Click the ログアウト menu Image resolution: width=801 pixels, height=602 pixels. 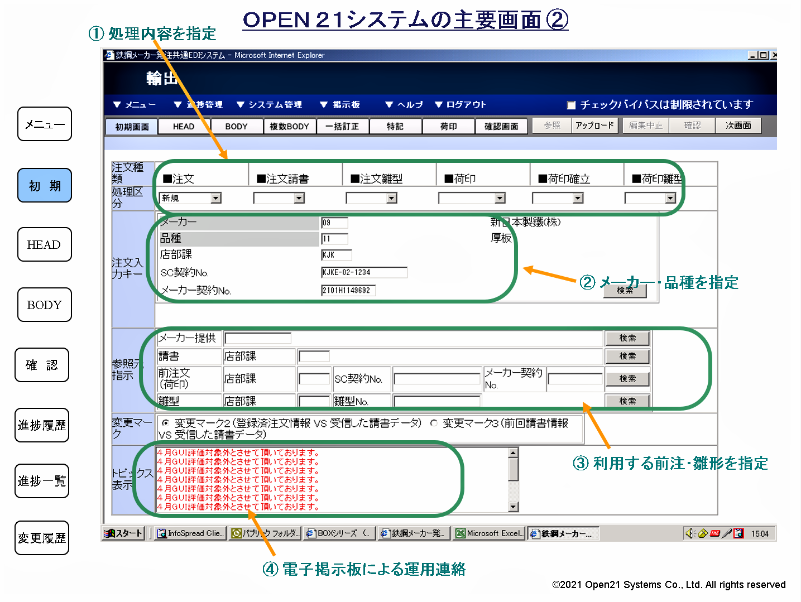[460, 105]
